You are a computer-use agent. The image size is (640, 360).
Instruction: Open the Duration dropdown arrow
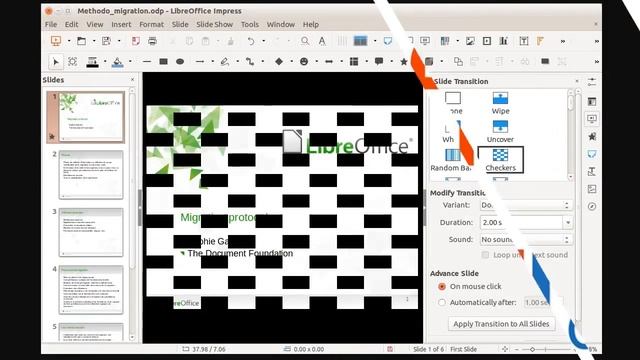tap(568, 222)
